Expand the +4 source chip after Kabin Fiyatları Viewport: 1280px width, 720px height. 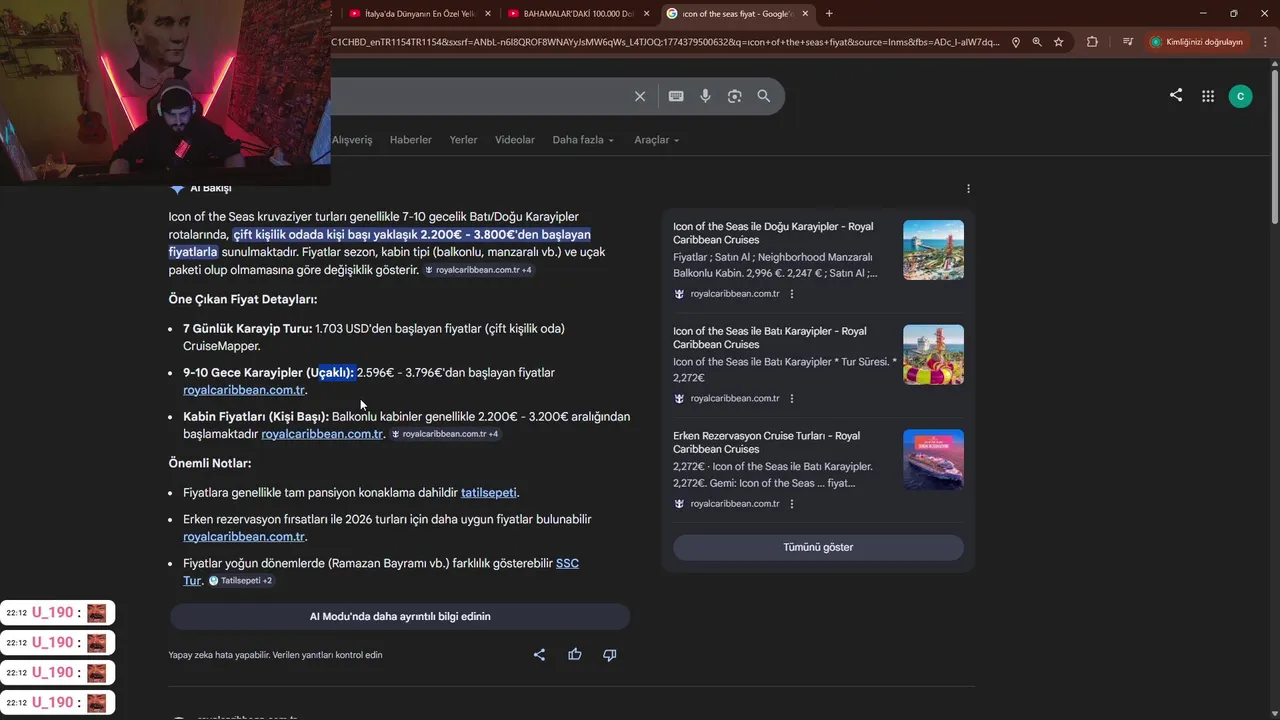[445, 434]
